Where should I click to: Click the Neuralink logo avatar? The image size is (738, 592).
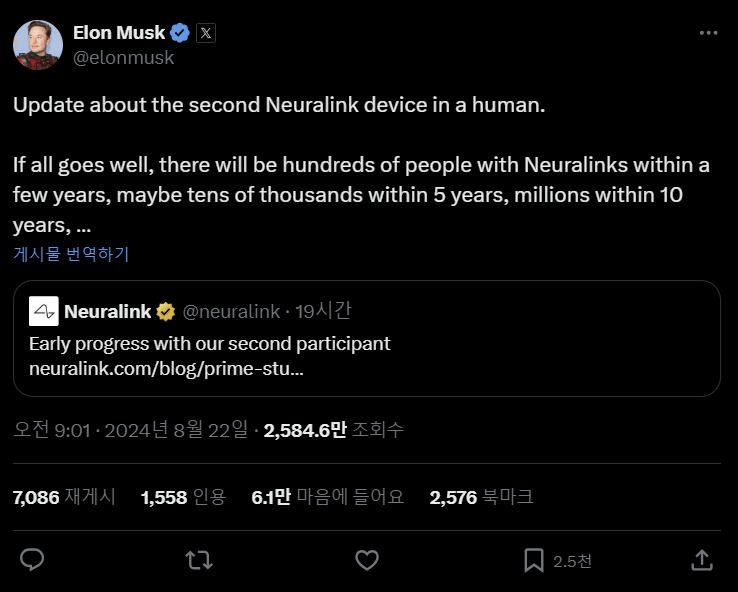(43, 311)
